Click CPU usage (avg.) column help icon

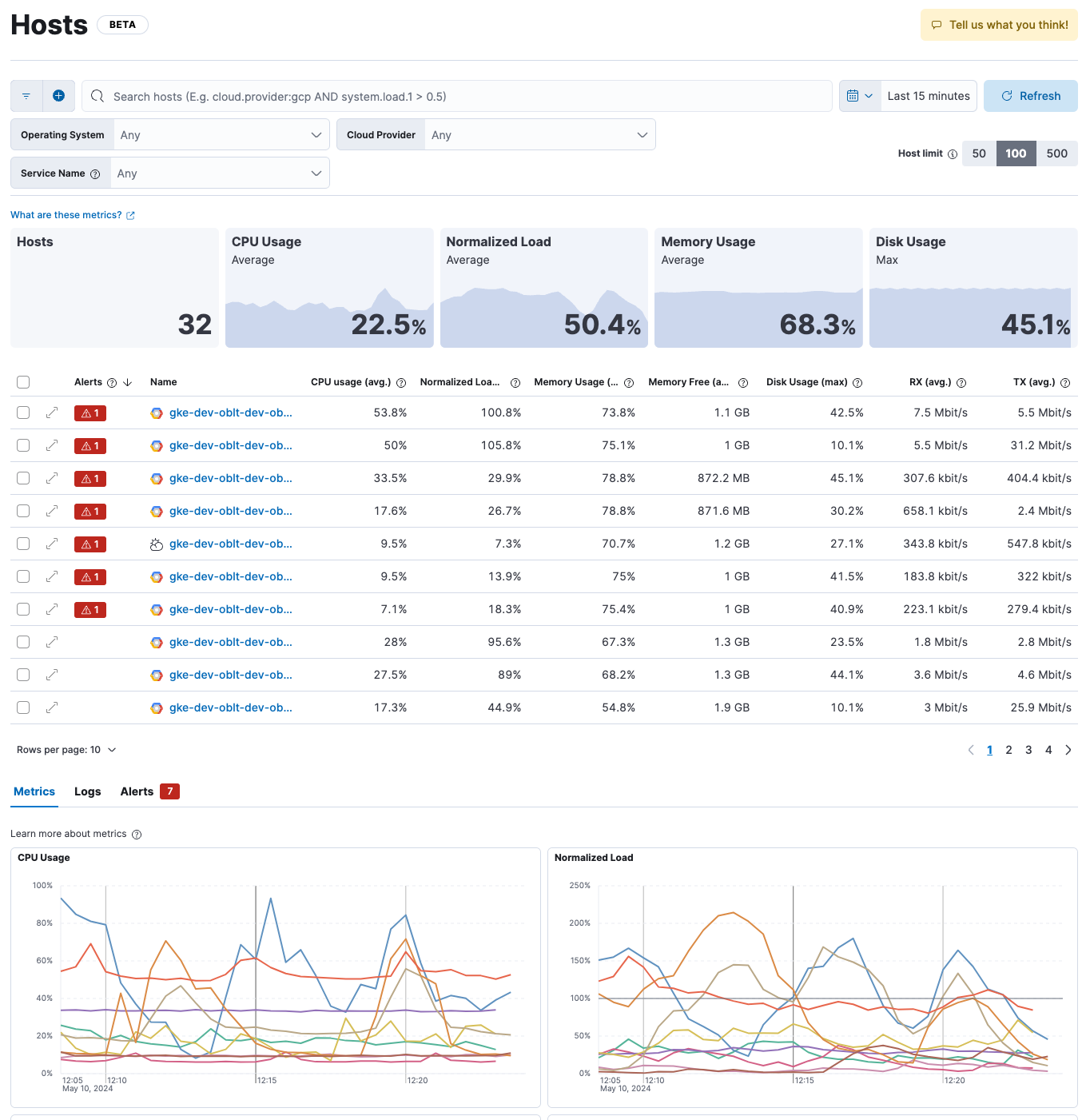click(401, 383)
